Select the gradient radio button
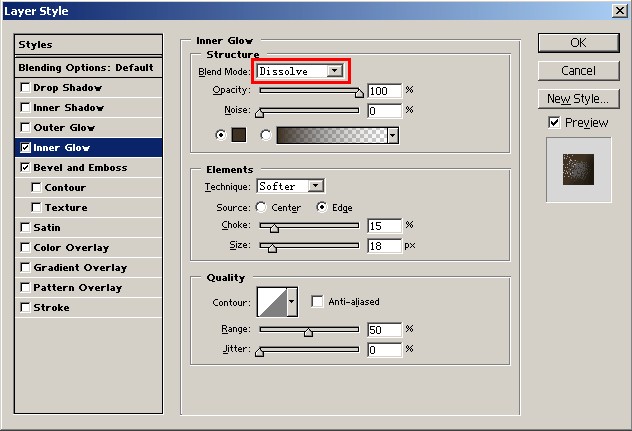Viewport: 632px width, 431px height. coord(266,135)
